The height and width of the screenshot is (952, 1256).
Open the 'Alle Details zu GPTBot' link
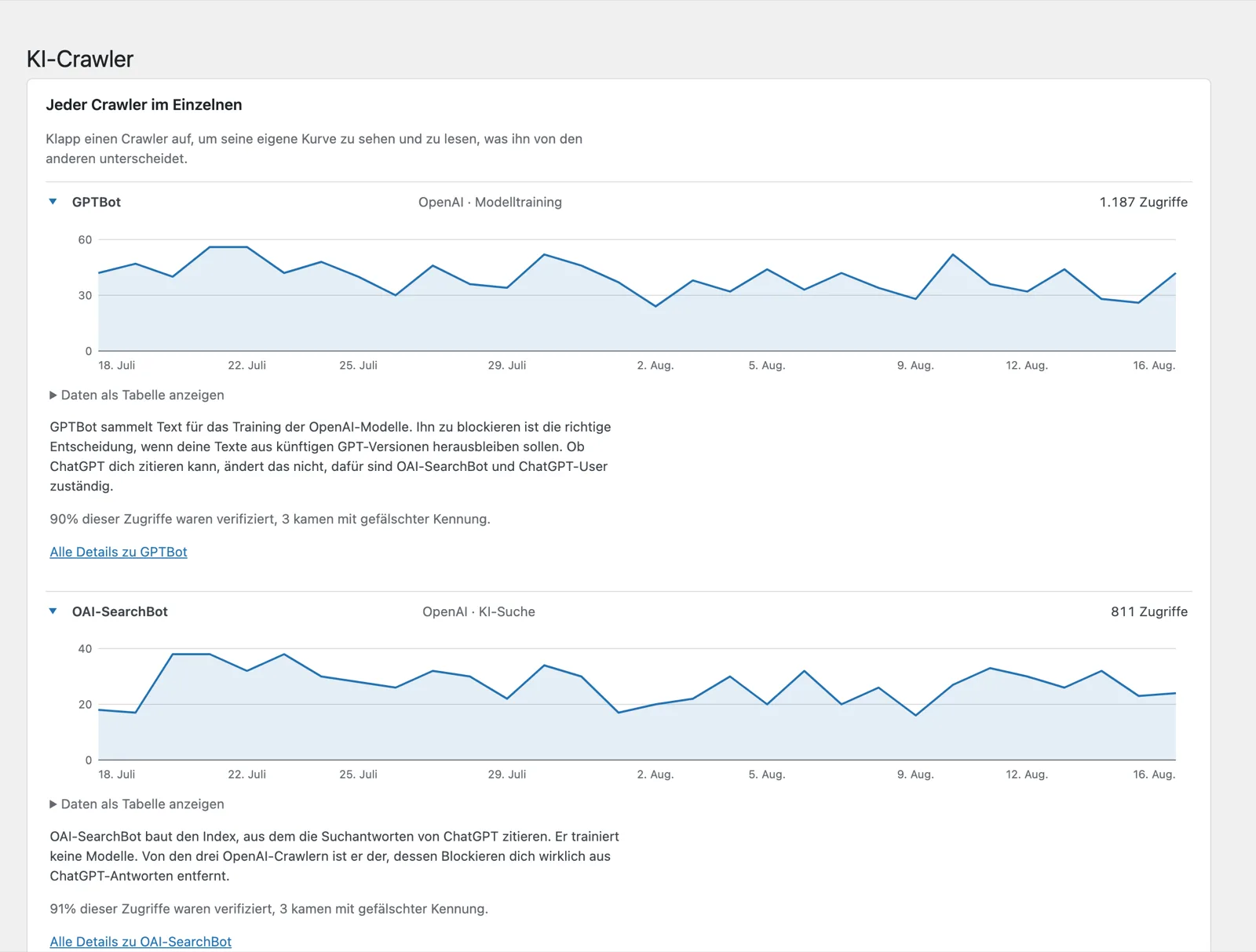(119, 552)
